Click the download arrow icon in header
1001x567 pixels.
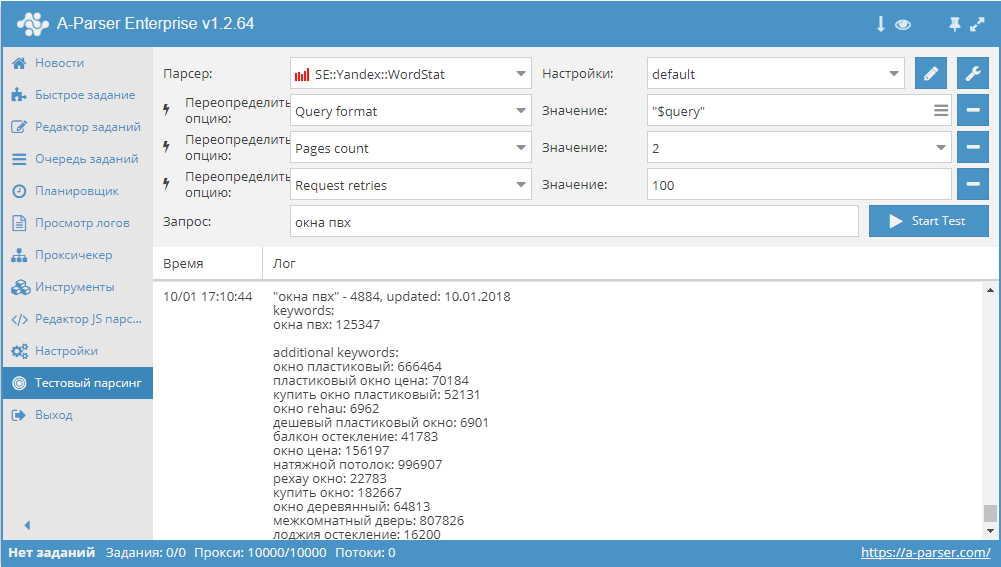880,24
